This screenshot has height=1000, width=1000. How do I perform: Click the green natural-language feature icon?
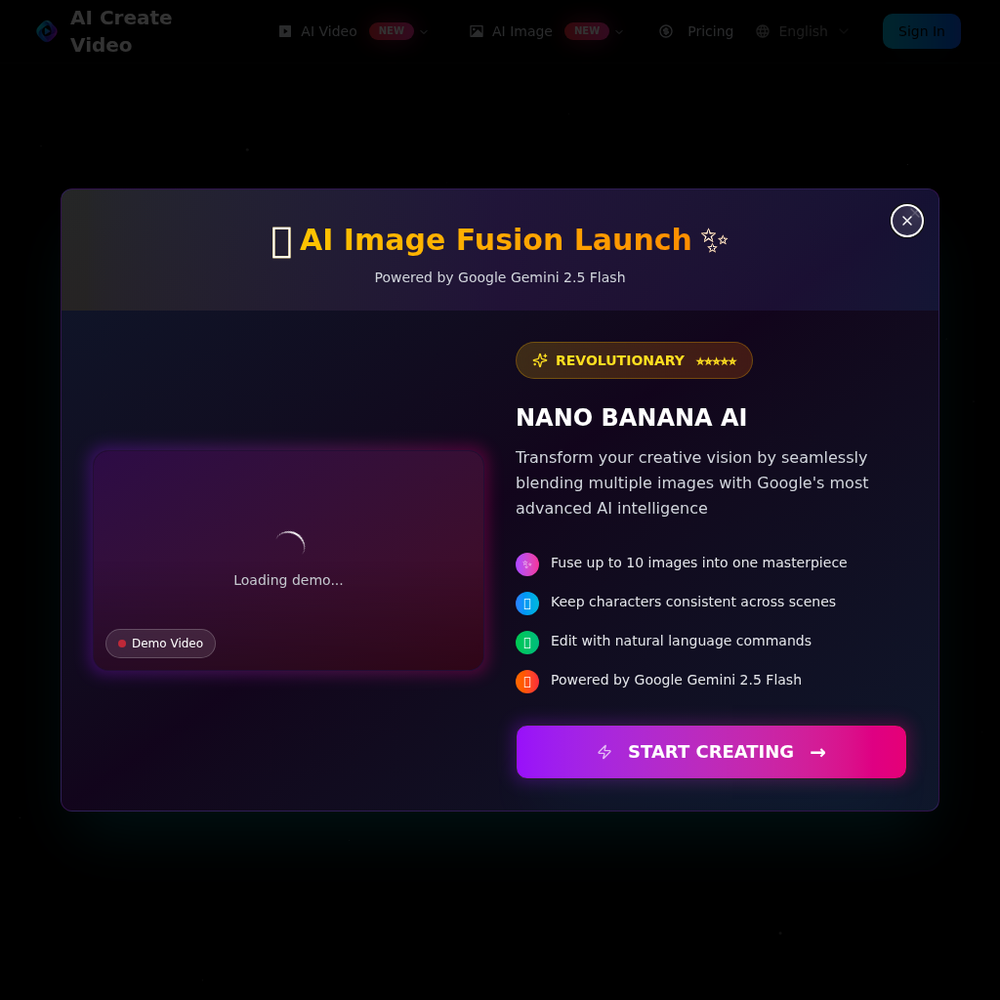click(x=527, y=642)
